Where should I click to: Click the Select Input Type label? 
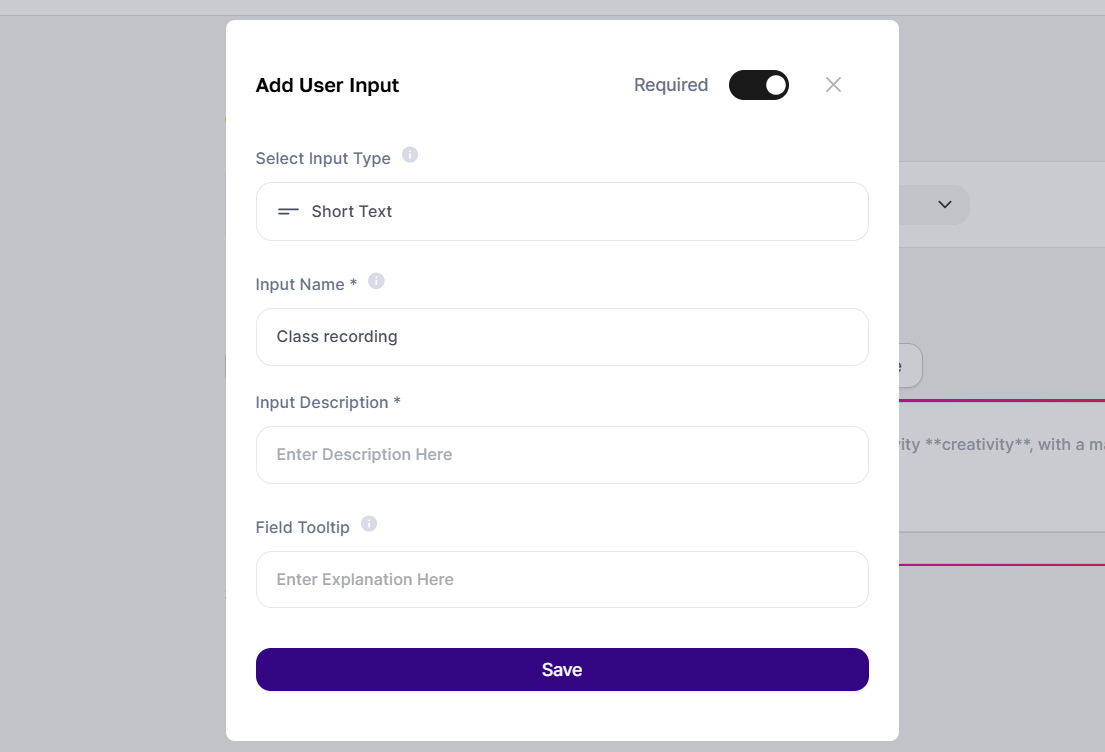pos(323,159)
